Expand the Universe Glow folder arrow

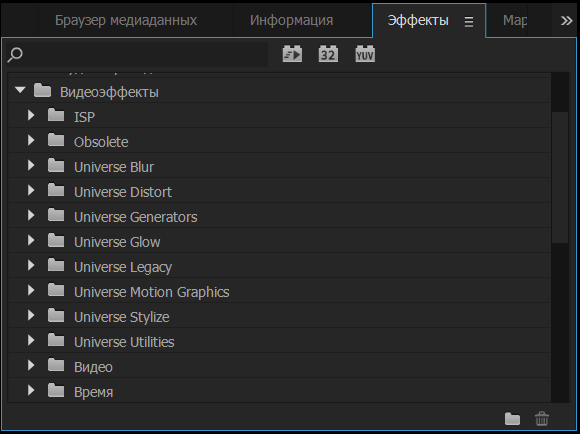31,240
